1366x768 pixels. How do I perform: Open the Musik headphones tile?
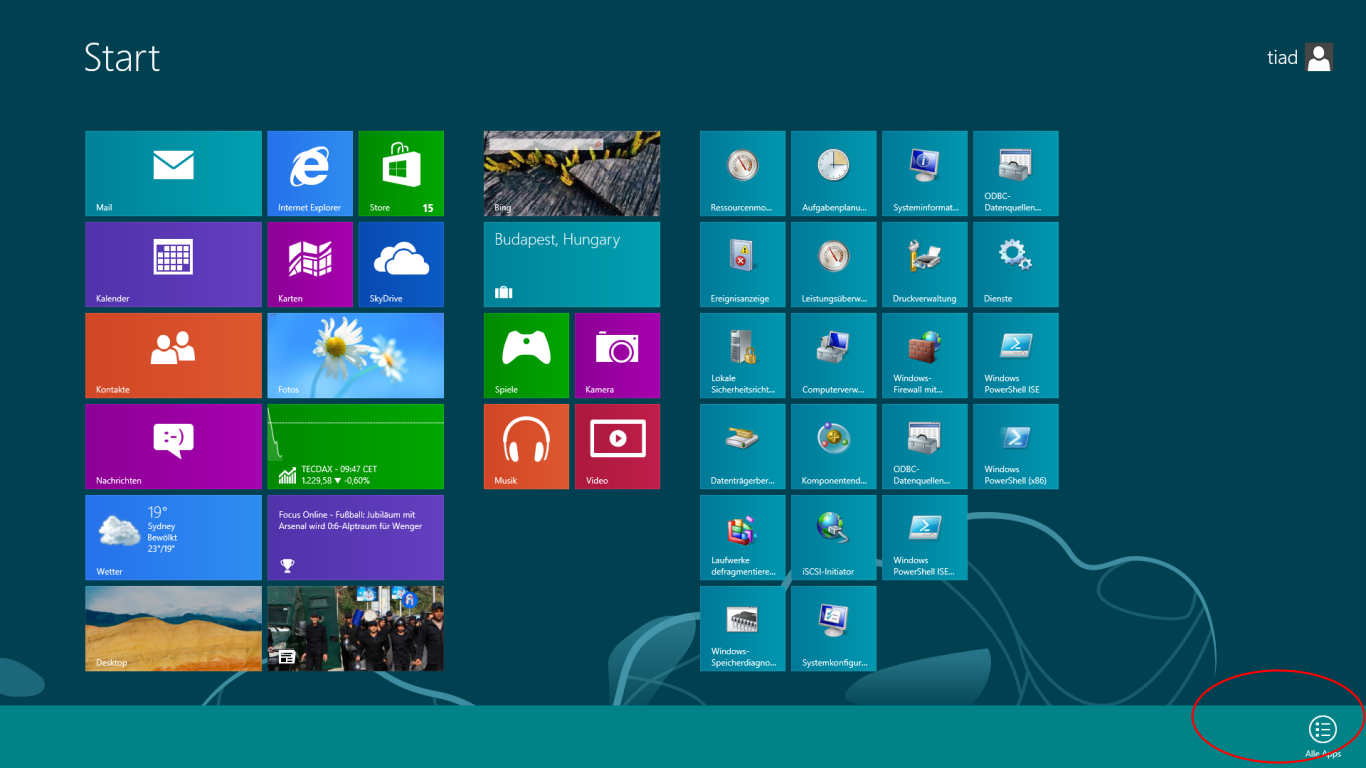tap(526, 446)
